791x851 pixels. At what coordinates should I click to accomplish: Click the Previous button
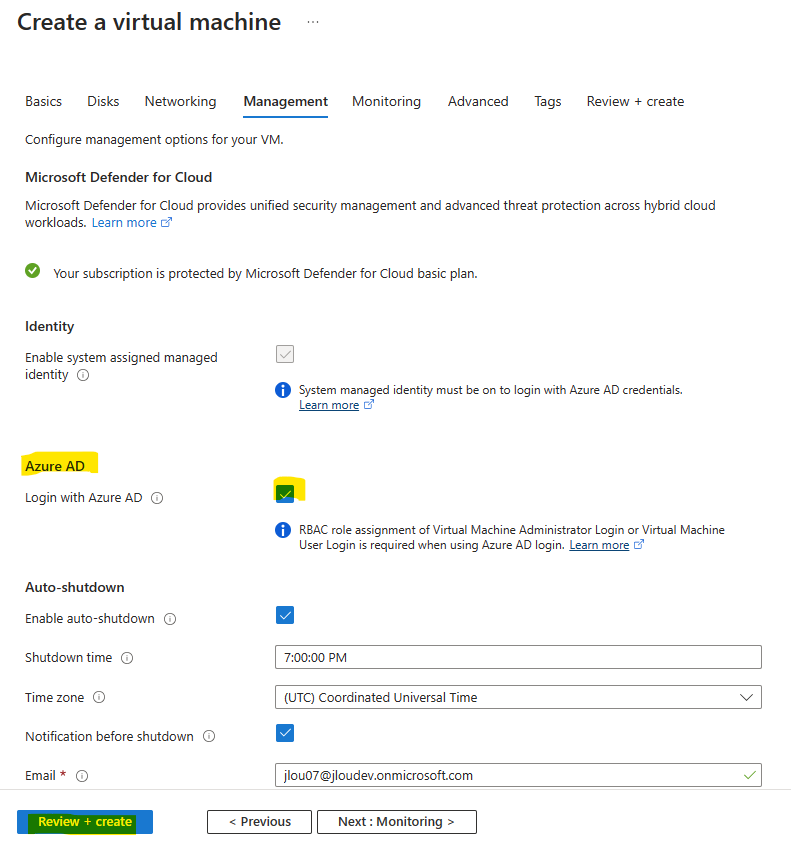(260, 822)
